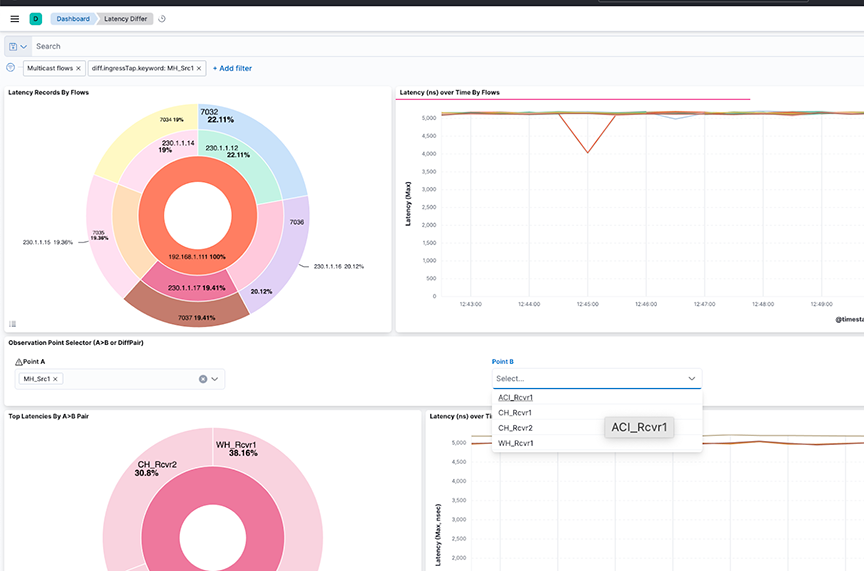Viewport: 864px width, 571px height.
Task: Open the recently viewed clock icon
Action: click(x=162, y=19)
